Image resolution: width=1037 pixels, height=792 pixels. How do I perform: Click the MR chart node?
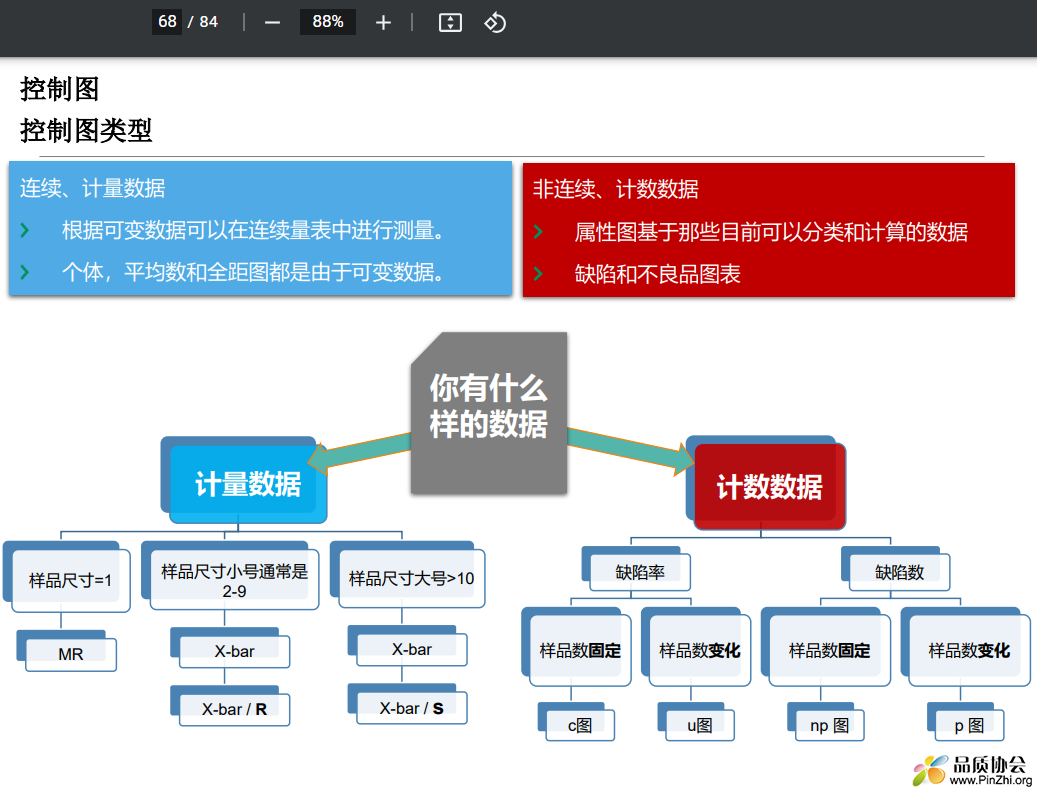[71, 654]
